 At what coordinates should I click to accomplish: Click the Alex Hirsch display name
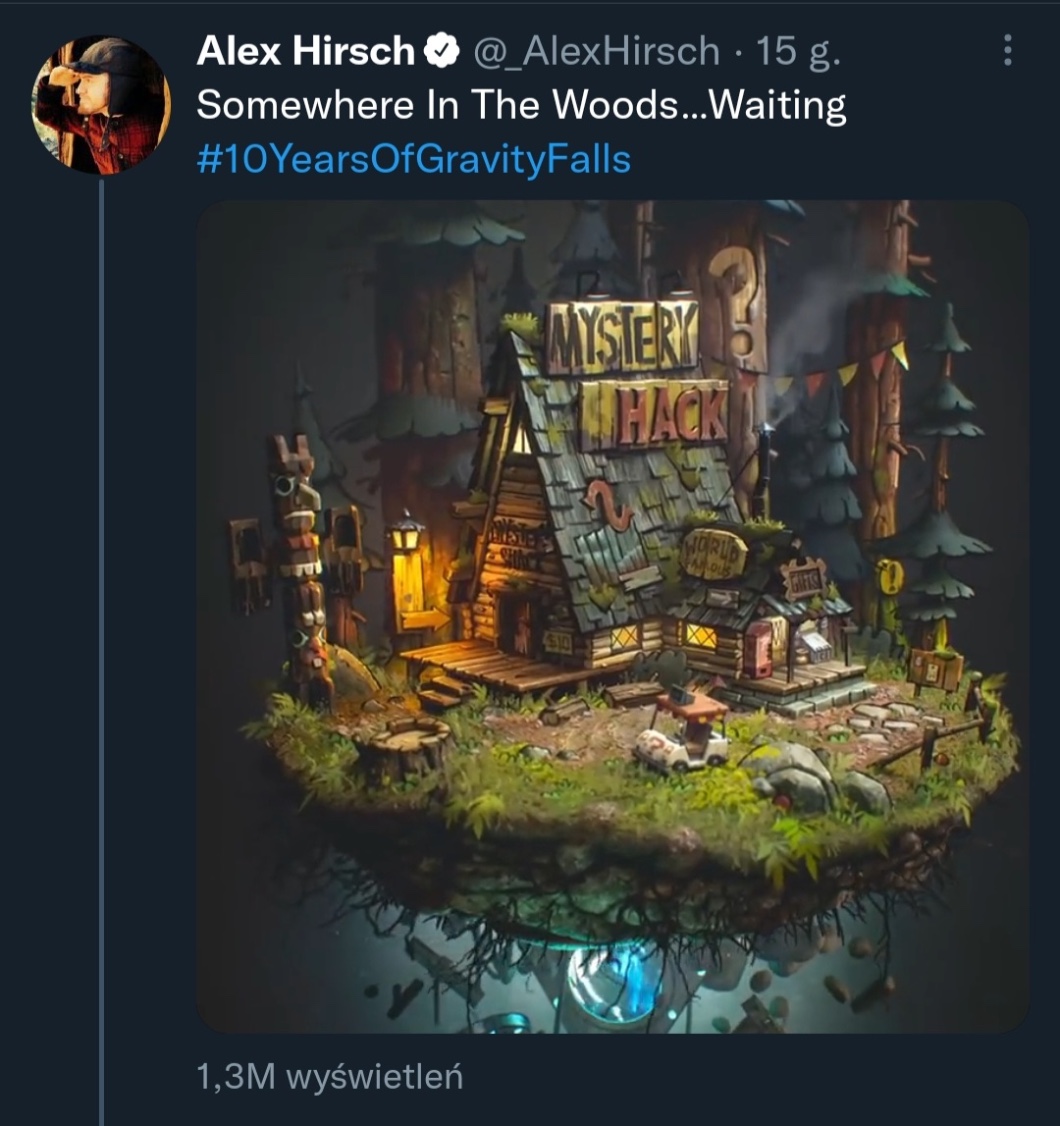click(306, 50)
